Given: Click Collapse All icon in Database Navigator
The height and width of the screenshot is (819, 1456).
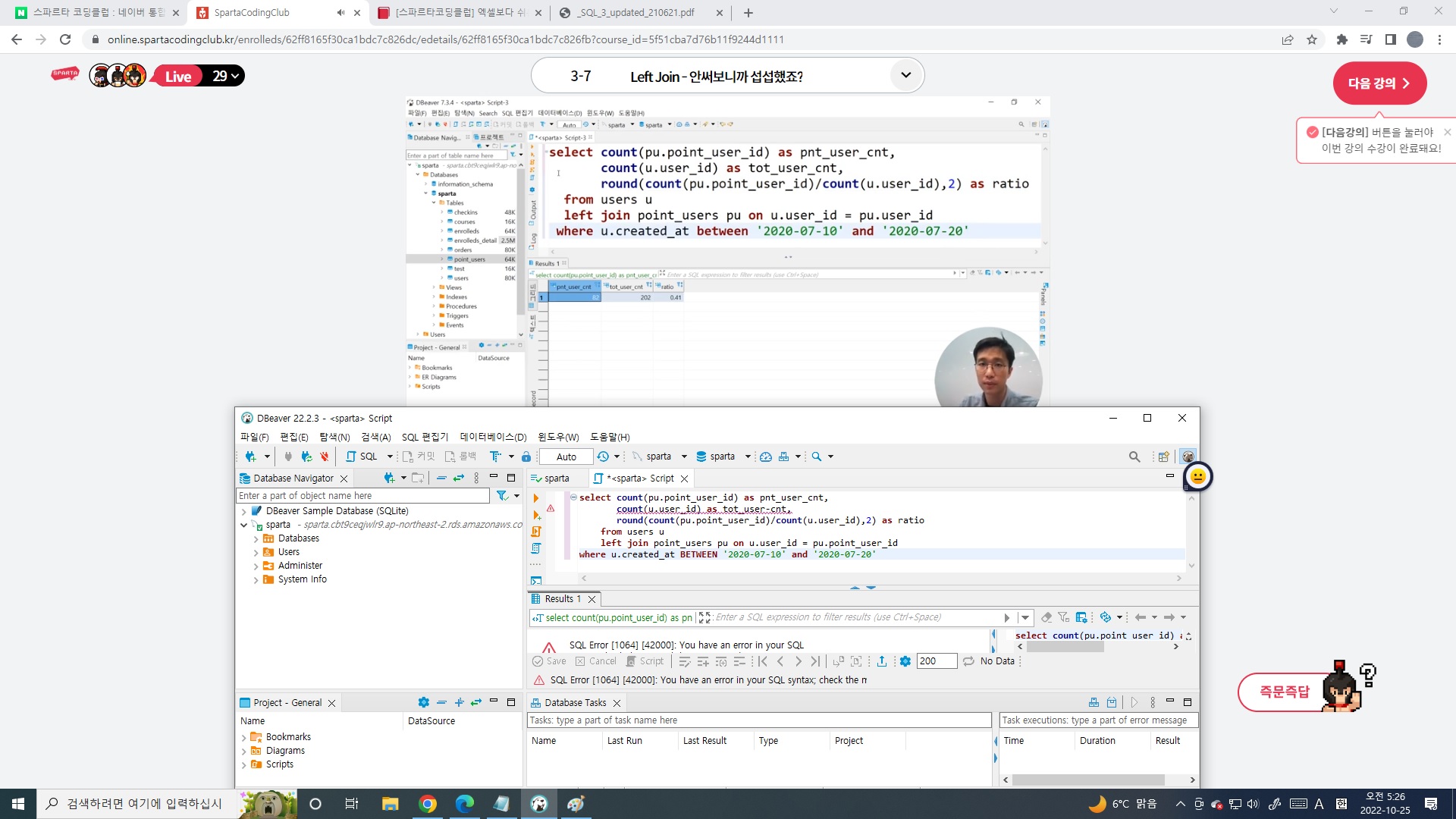Looking at the screenshot, I should 441,479.
